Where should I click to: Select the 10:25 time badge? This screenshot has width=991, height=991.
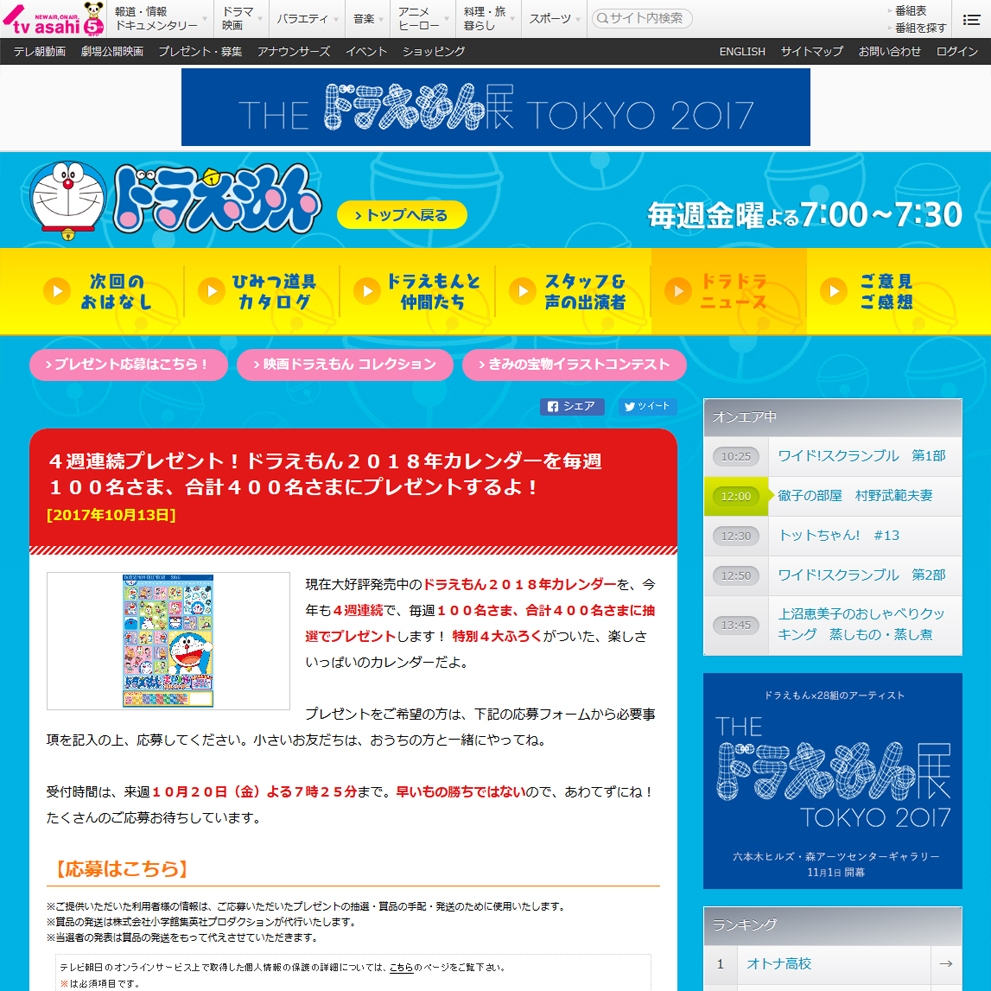[x=736, y=456]
